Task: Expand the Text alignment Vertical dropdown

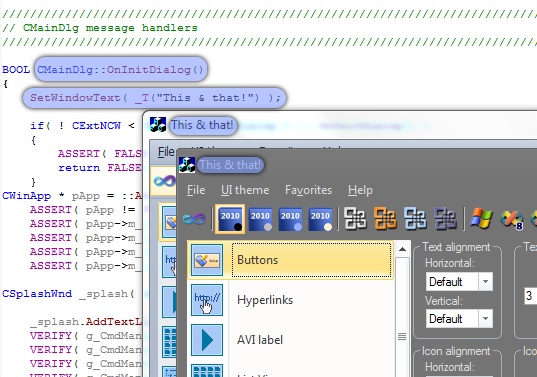Action: click(x=485, y=319)
